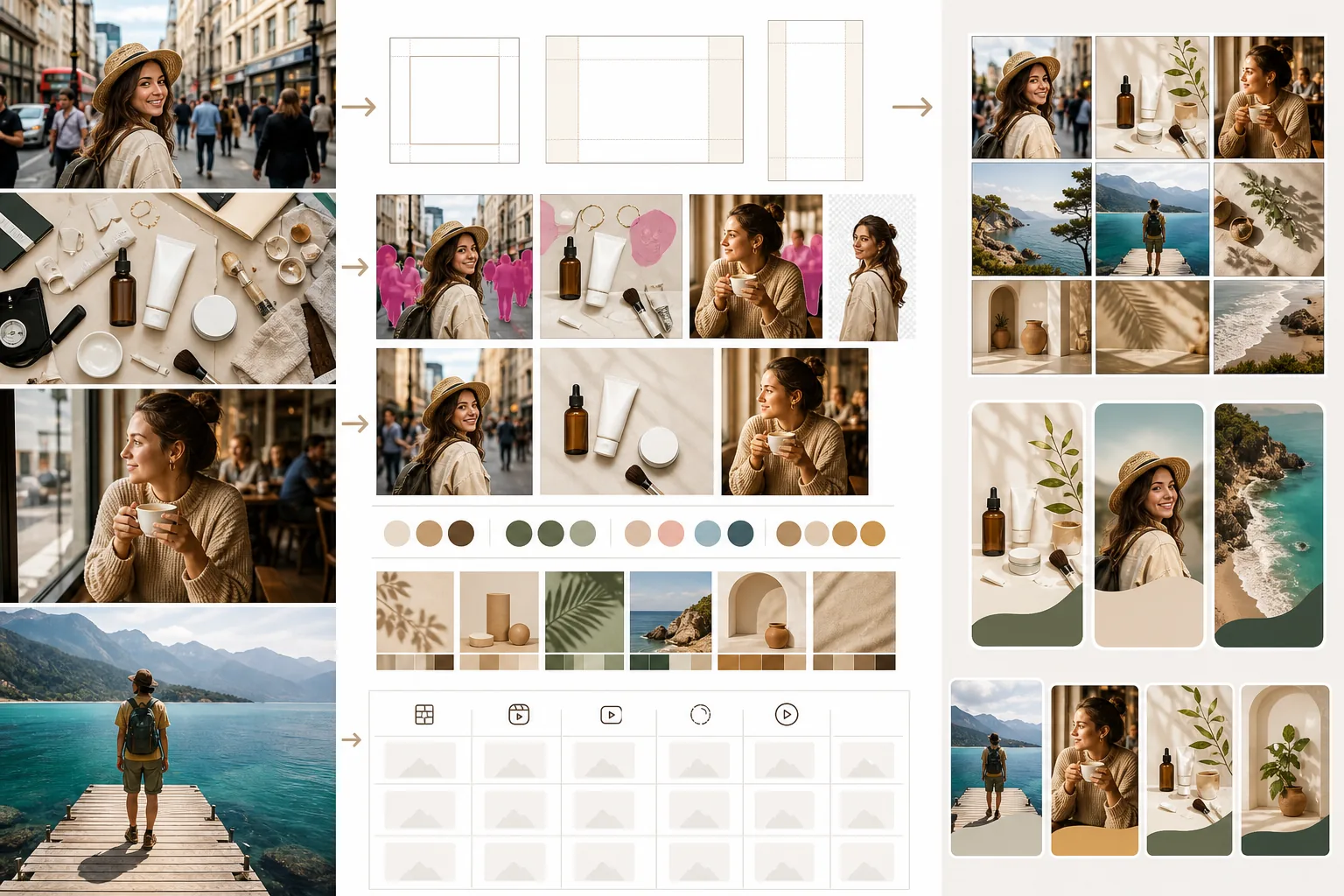1344x896 pixels.
Task: Open hat woman post in the nine-image grid
Action: pyautogui.click(x=1032, y=97)
